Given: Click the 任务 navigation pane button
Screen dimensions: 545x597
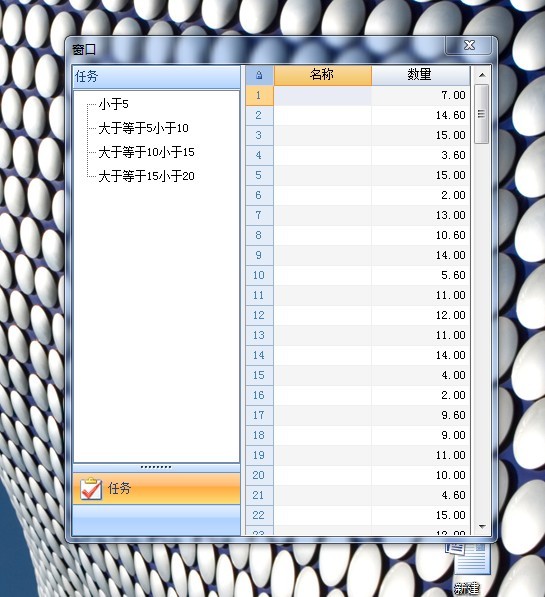Looking at the screenshot, I should pos(156,488).
